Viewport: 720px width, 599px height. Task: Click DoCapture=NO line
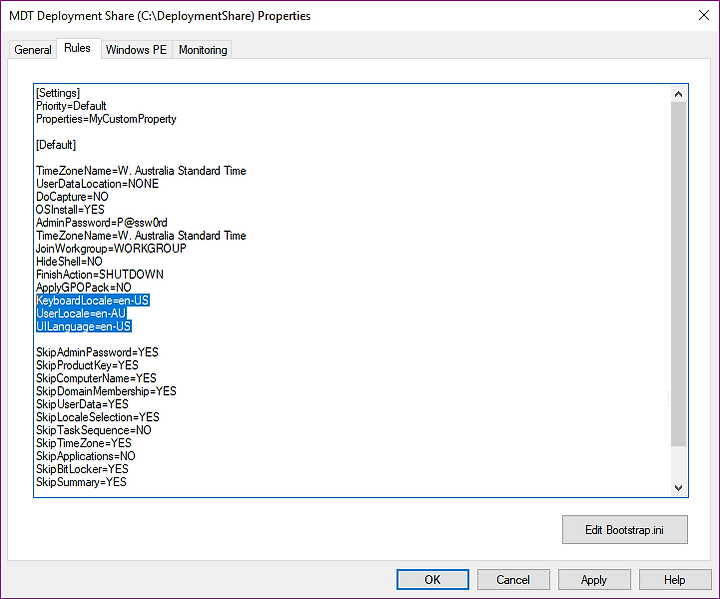tap(72, 197)
